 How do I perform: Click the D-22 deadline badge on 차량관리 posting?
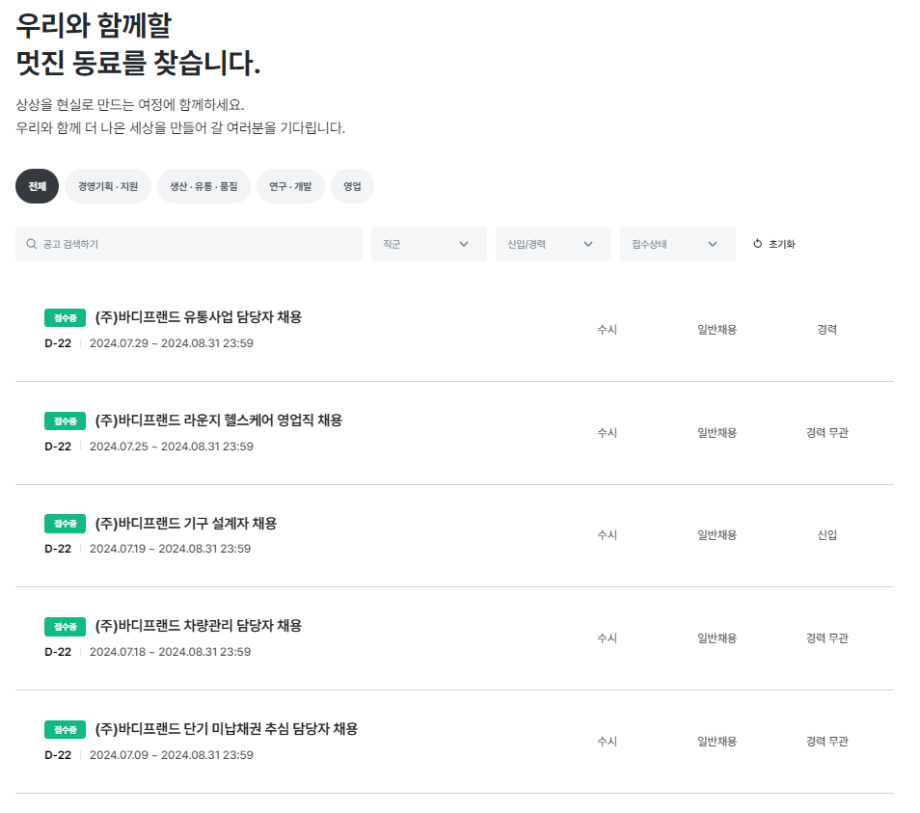pos(59,651)
